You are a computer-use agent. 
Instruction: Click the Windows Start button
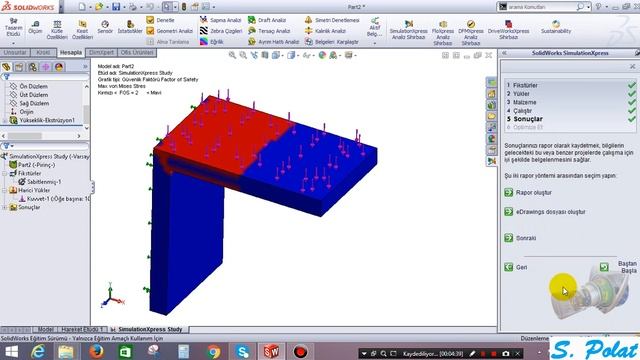[11, 351]
